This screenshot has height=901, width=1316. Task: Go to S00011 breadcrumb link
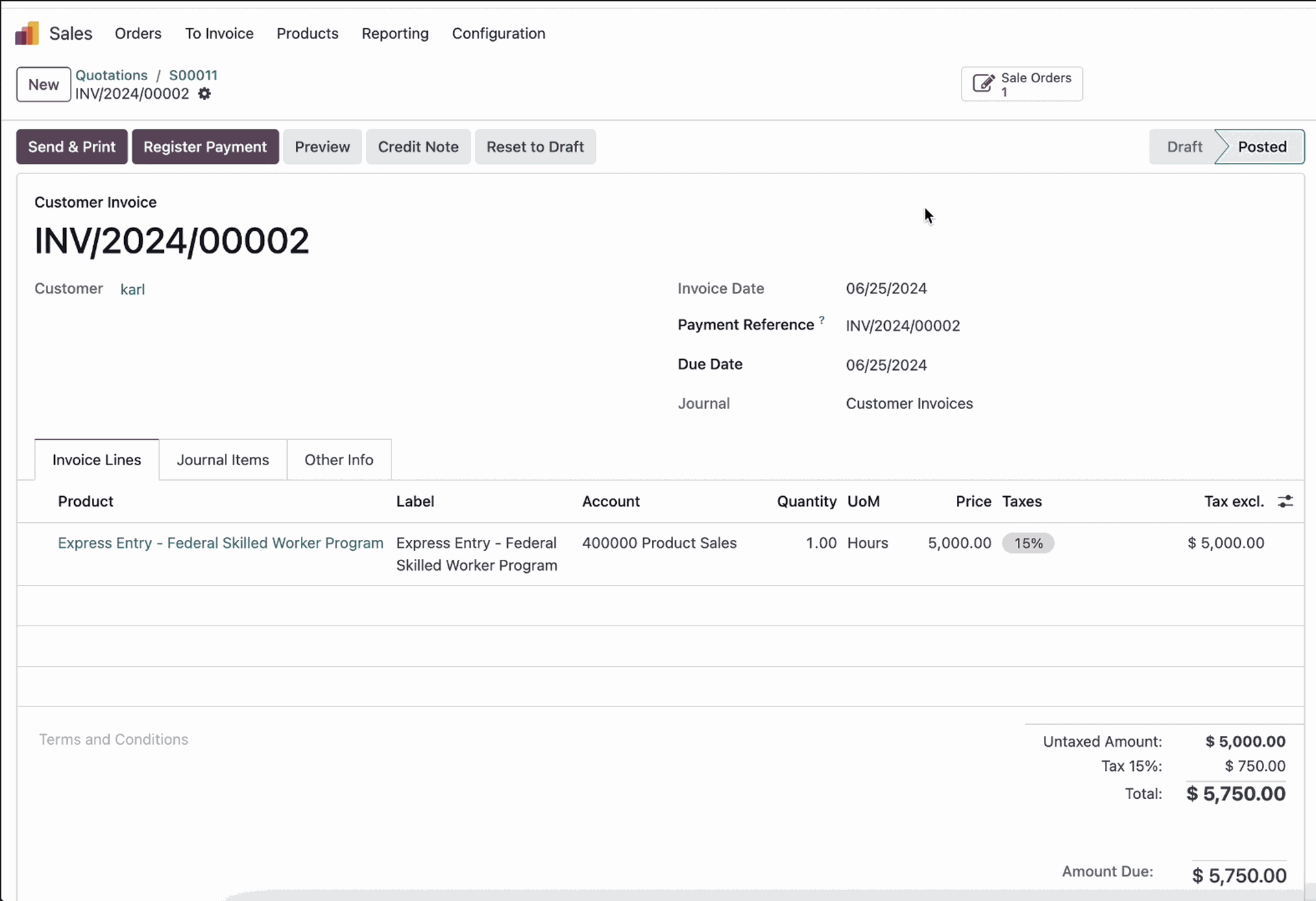tap(193, 75)
